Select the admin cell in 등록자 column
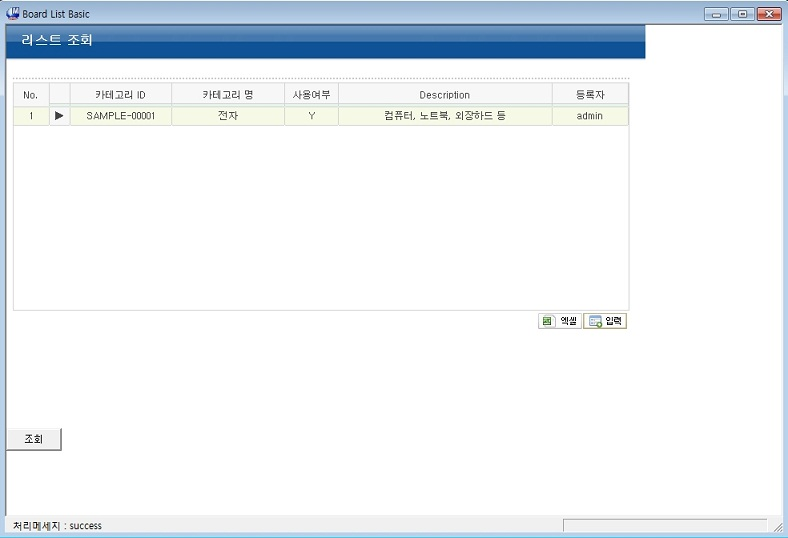 tap(590, 116)
